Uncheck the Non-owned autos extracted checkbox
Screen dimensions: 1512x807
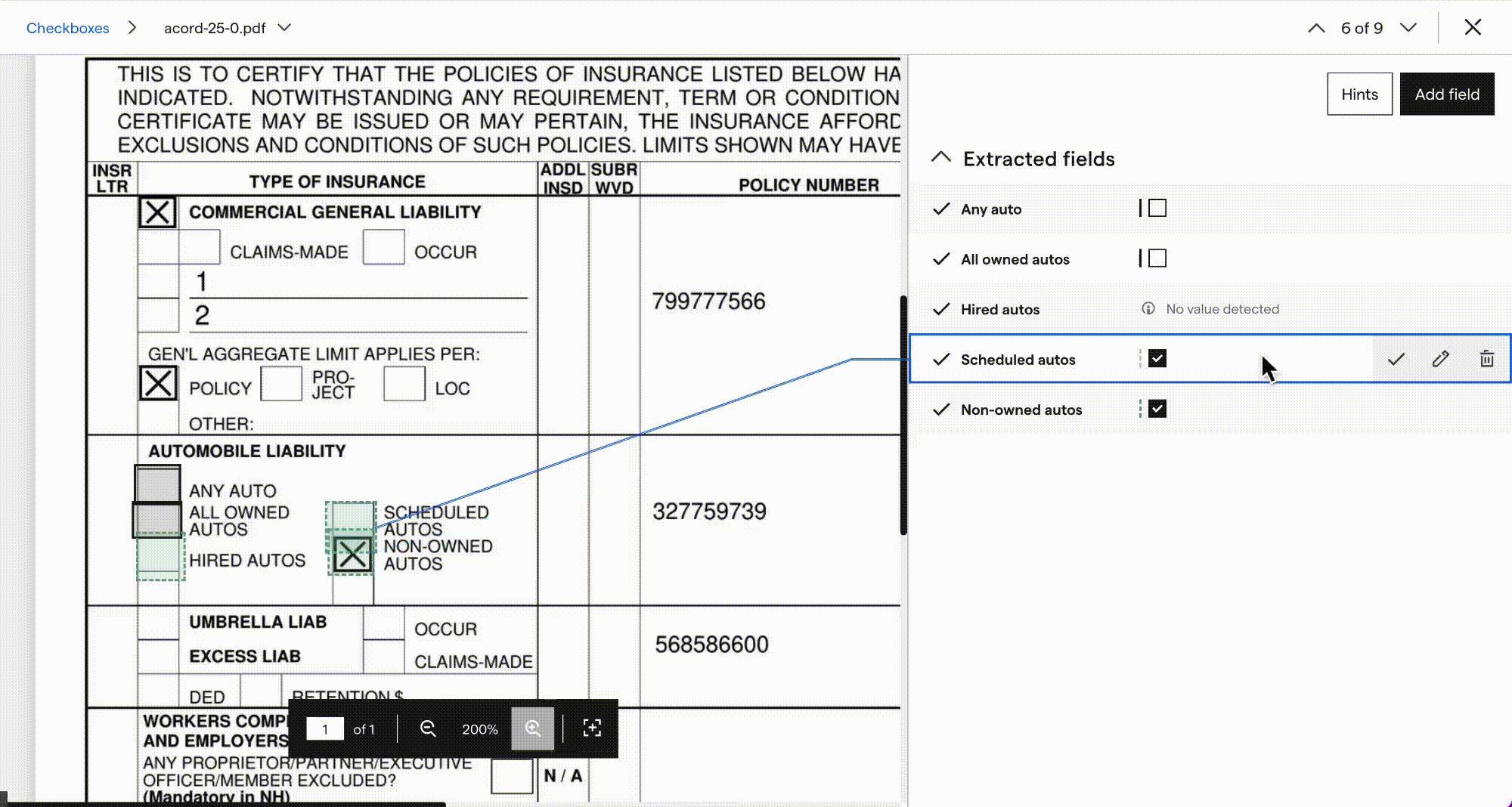1157,409
